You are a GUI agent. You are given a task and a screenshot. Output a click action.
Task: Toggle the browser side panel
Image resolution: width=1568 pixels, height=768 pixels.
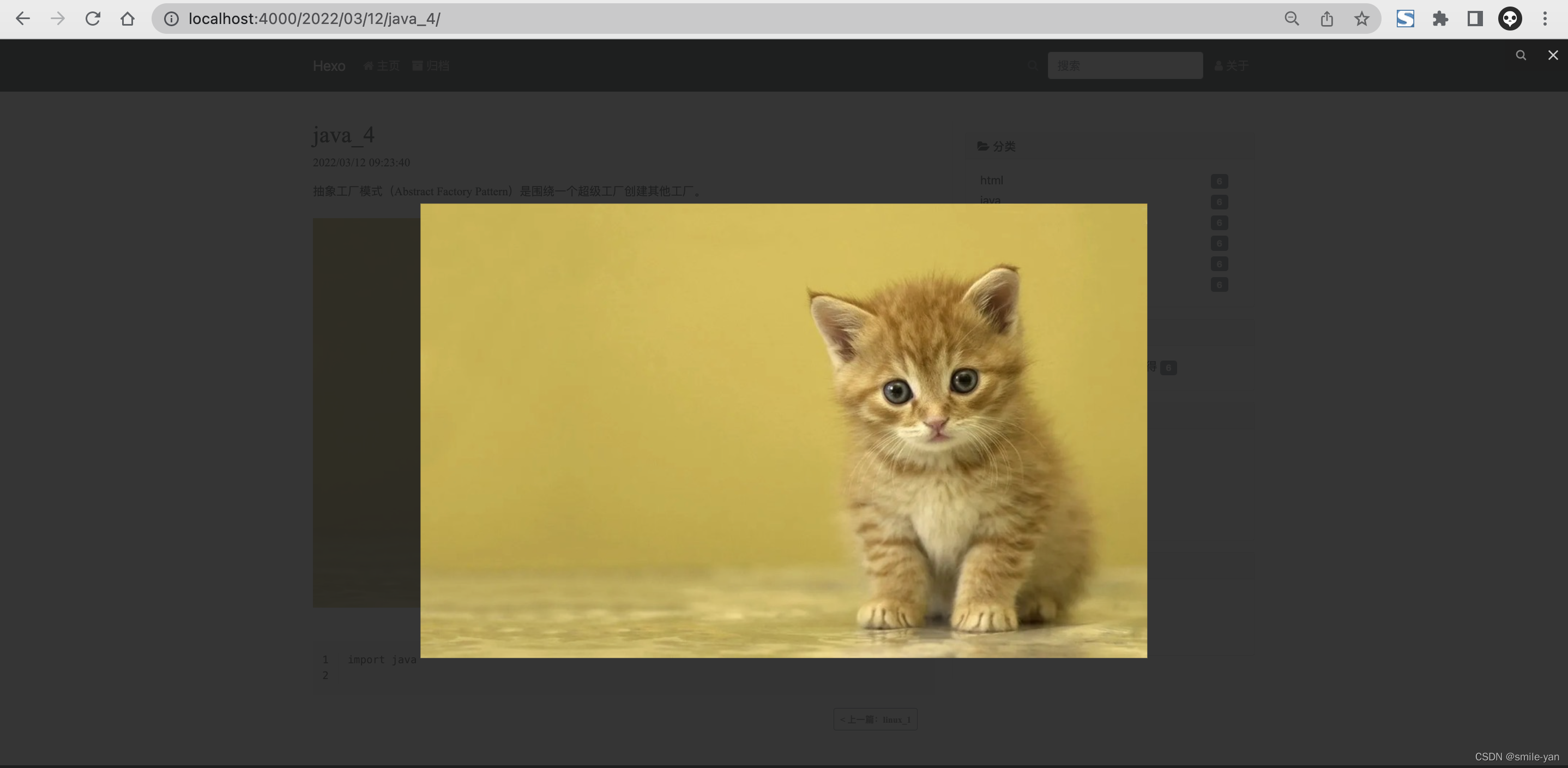tap(1475, 19)
